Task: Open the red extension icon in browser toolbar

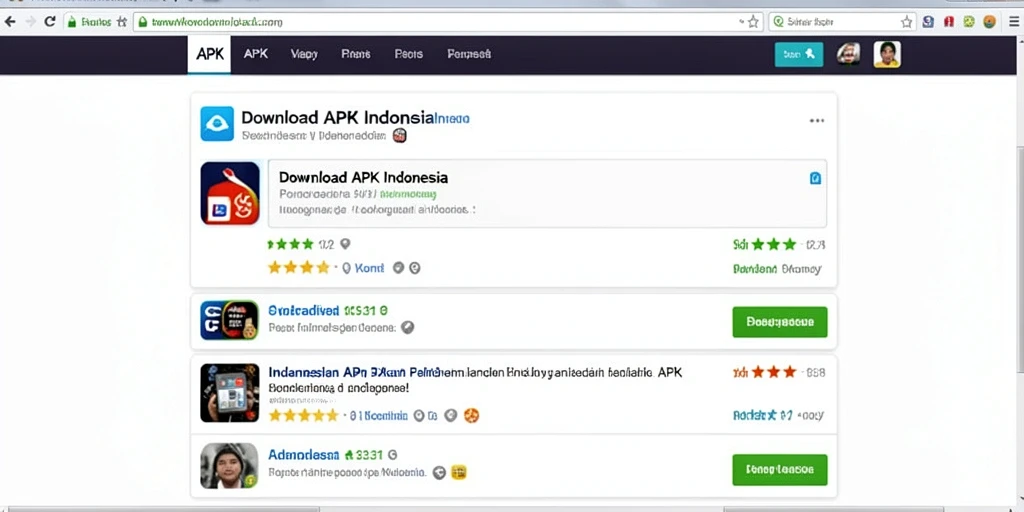Action: pyautogui.click(x=949, y=22)
